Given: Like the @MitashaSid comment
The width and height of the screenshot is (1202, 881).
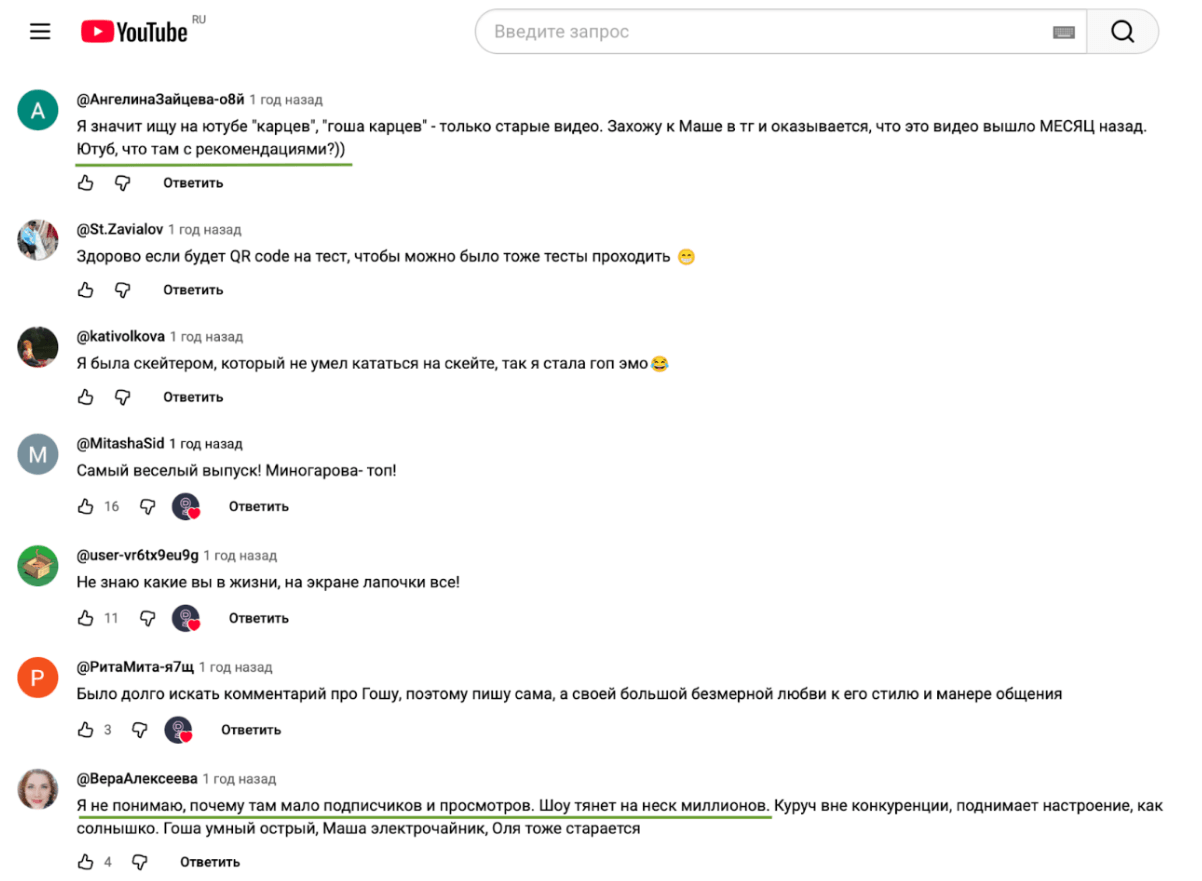Looking at the screenshot, I should (86, 507).
